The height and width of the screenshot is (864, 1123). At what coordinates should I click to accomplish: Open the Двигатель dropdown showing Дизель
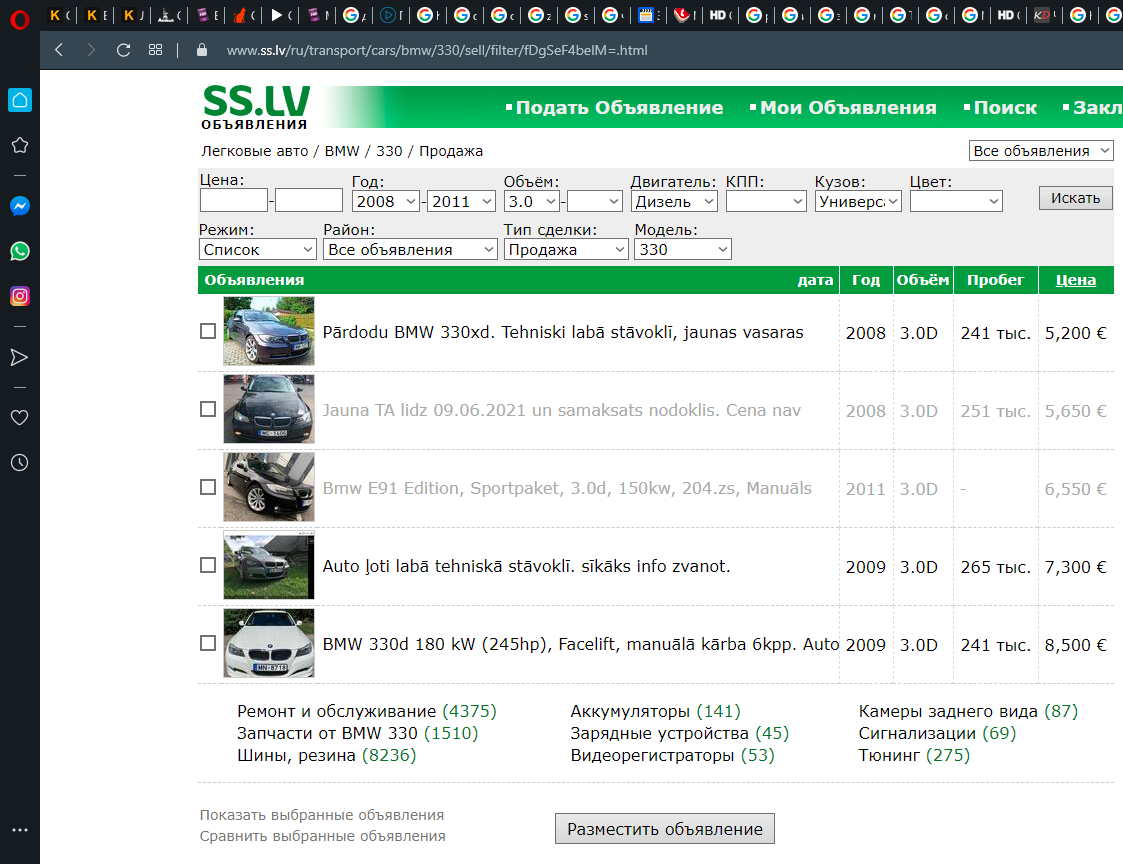pos(673,201)
